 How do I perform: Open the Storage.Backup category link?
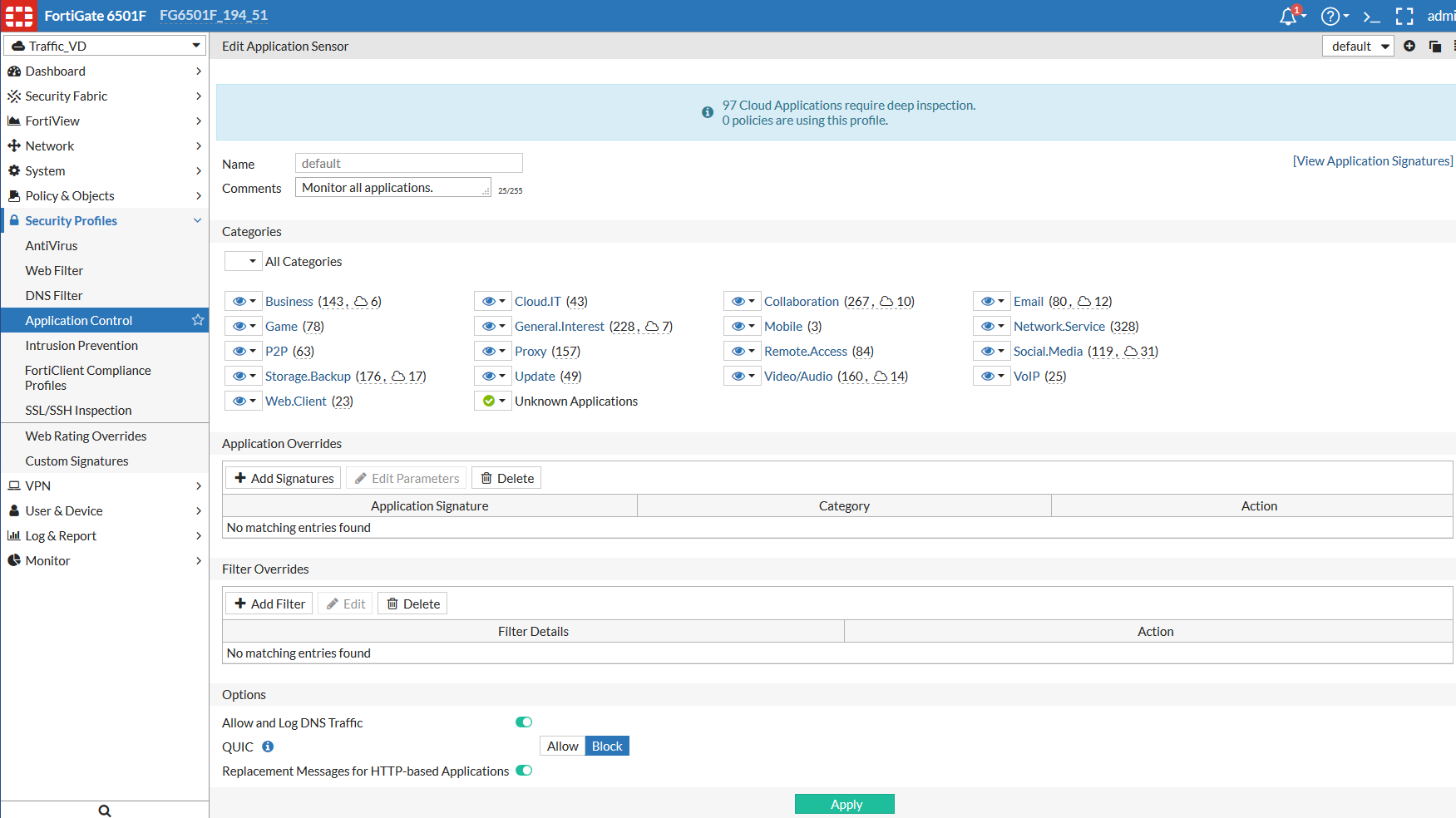click(x=308, y=377)
